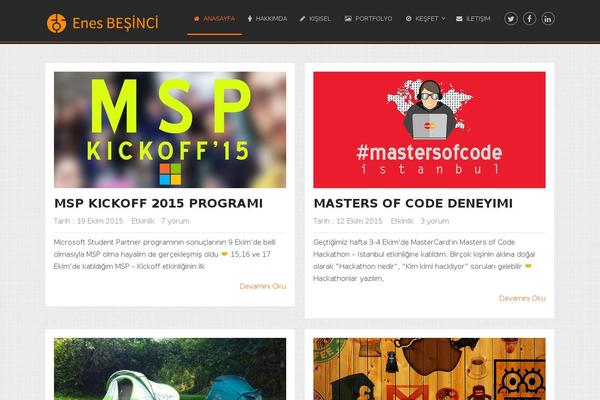Screen dimensions: 600x400
Task: Open the 3 yorum comments link
Action: tap(435, 221)
